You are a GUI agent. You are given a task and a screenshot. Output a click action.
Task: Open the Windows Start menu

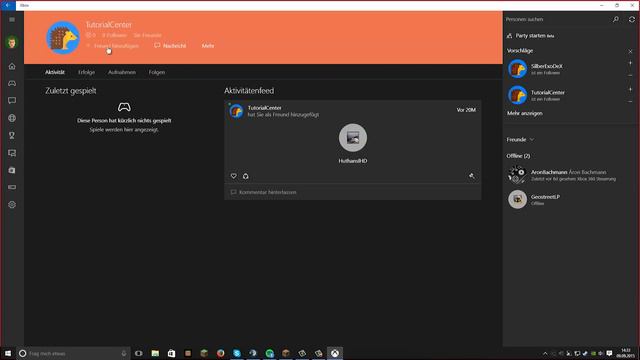8,353
